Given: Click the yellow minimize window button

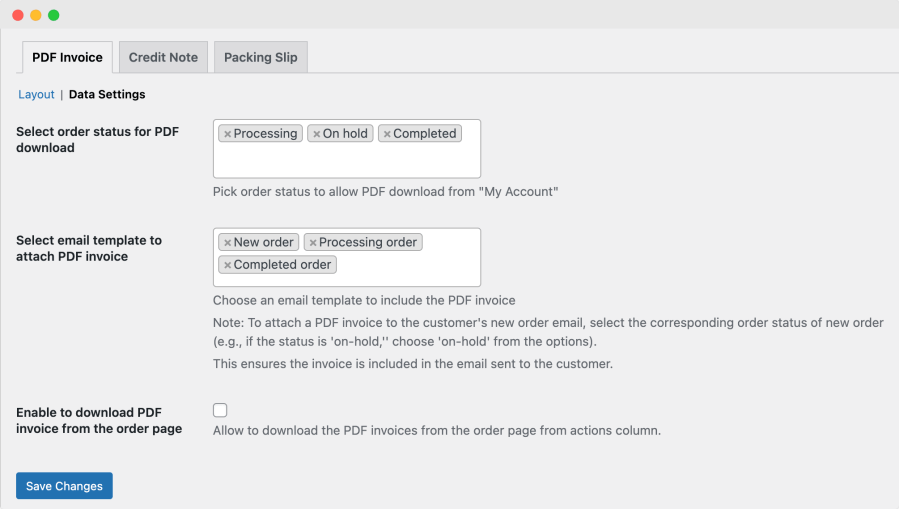Looking at the screenshot, I should pos(36,15).
